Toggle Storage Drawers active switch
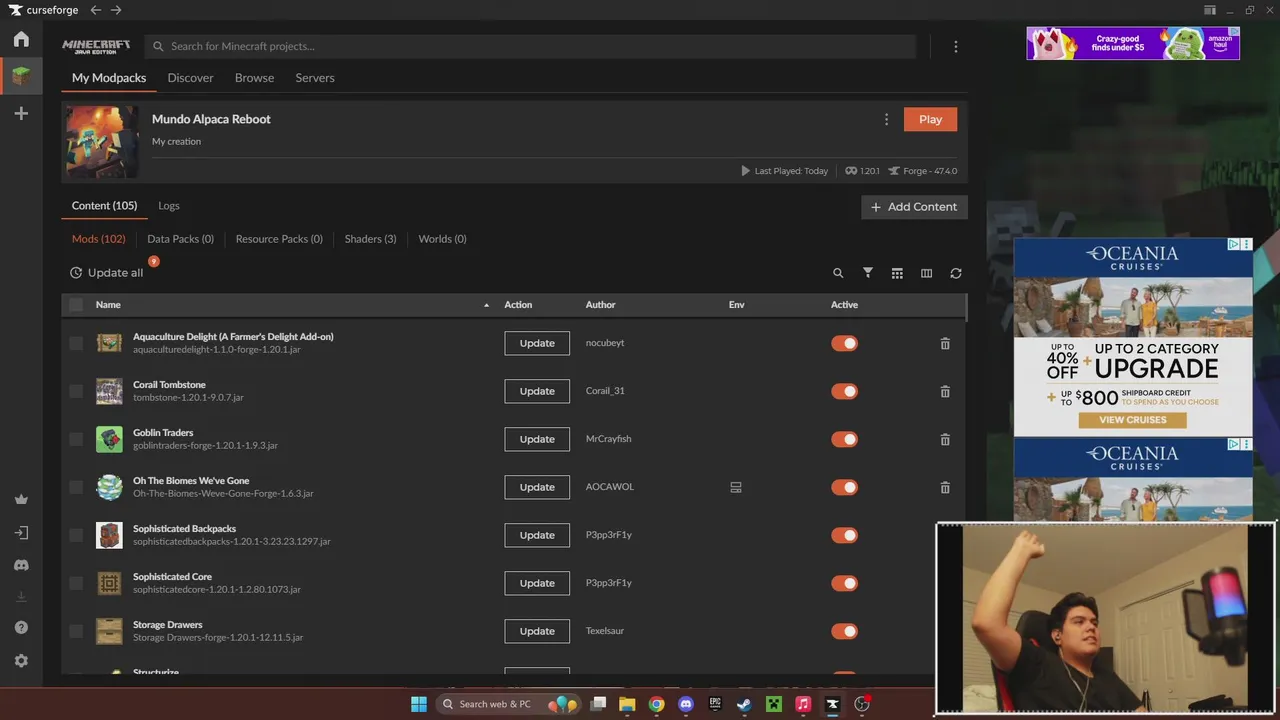The height and width of the screenshot is (720, 1280). pos(844,631)
